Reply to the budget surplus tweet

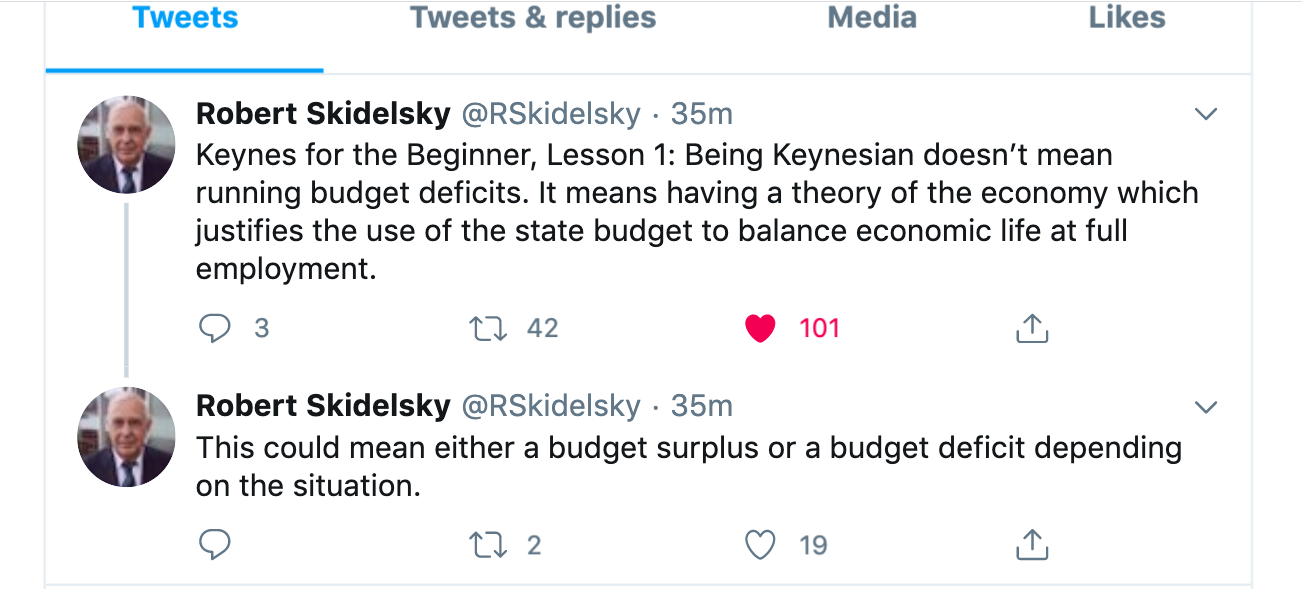point(215,544)
